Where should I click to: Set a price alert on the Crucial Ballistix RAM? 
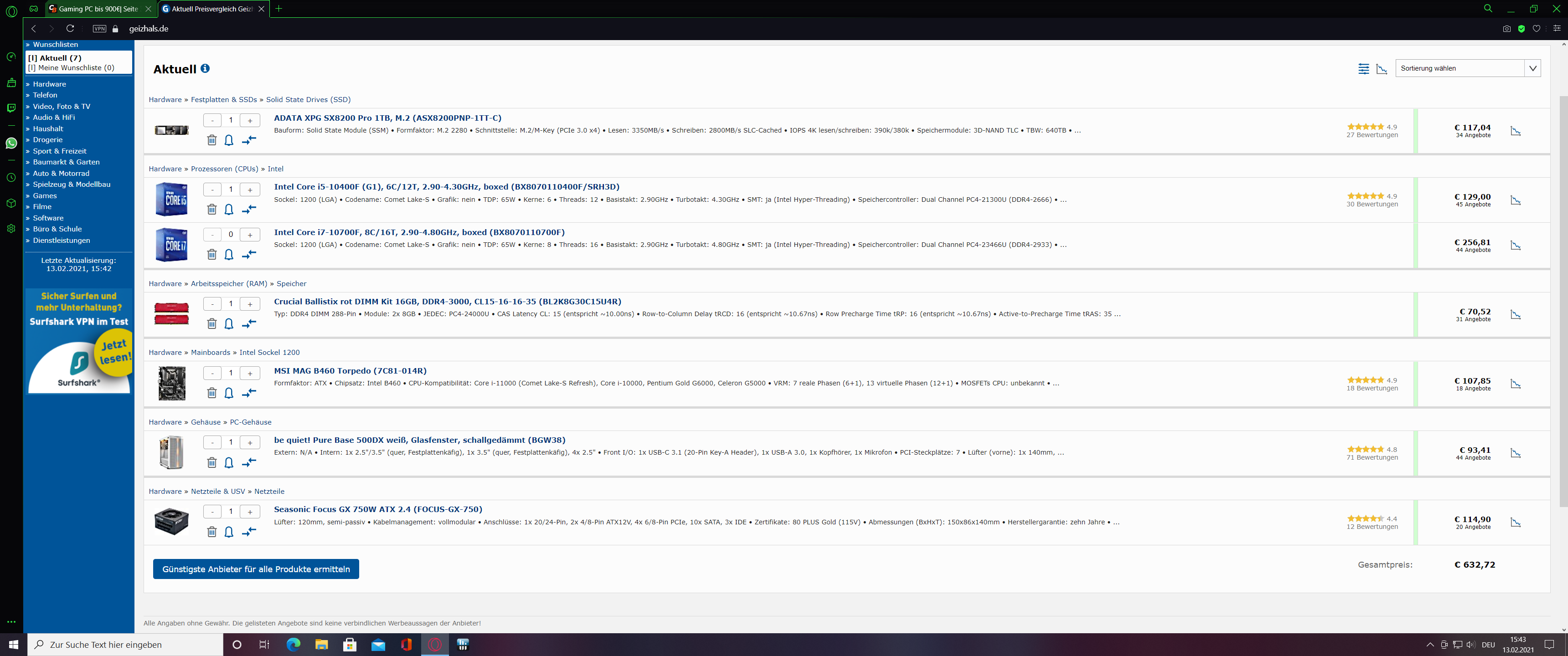coord(229,324)
